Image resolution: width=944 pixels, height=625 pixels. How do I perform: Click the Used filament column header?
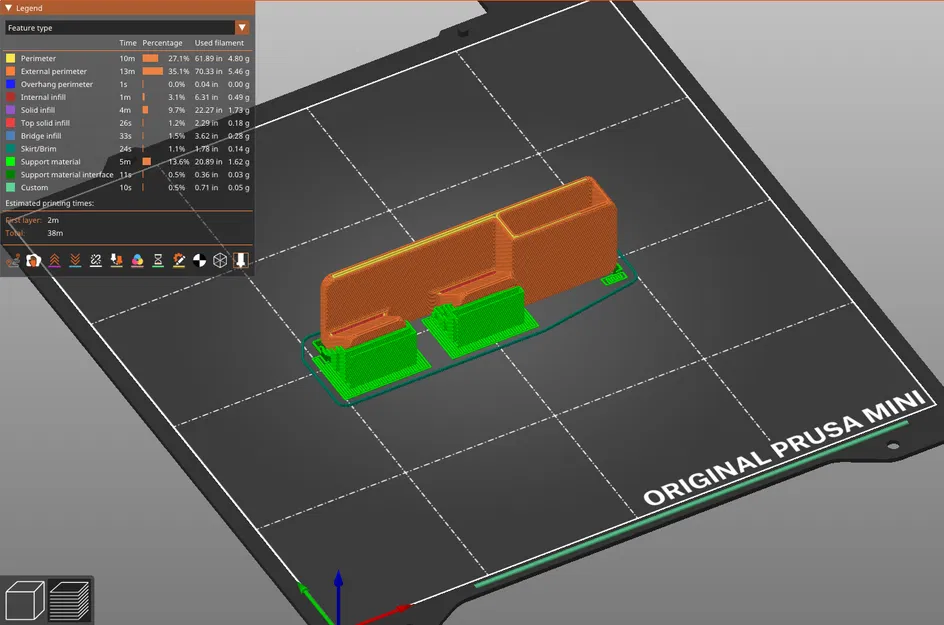[x=219, y=43]
